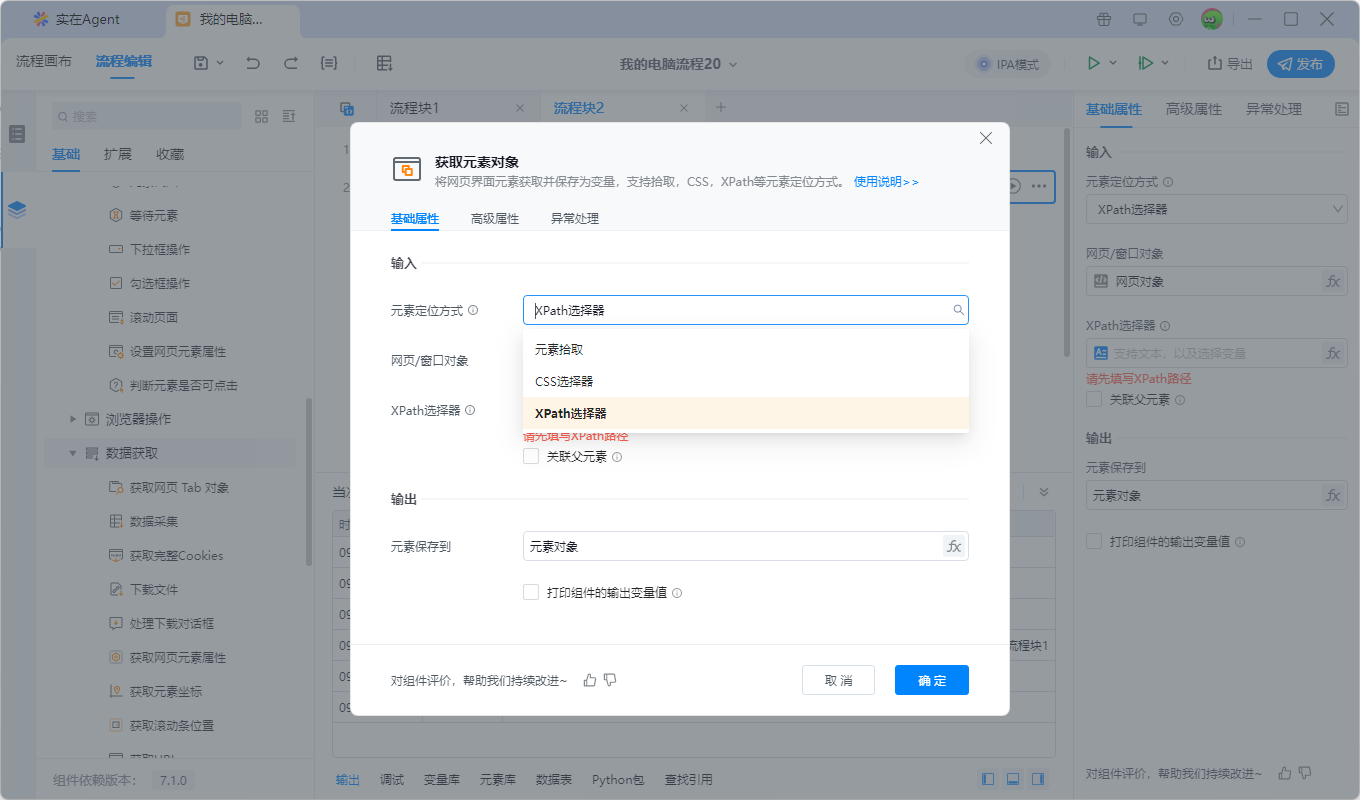1360x800 pixels.
Task: Click the 取消 button
Action: click(x=838, y=680)
